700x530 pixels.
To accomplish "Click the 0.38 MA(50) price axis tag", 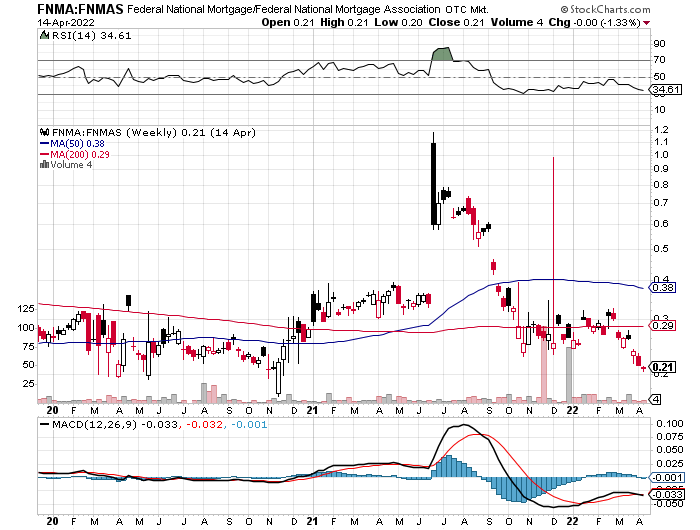I will (662, 287).
